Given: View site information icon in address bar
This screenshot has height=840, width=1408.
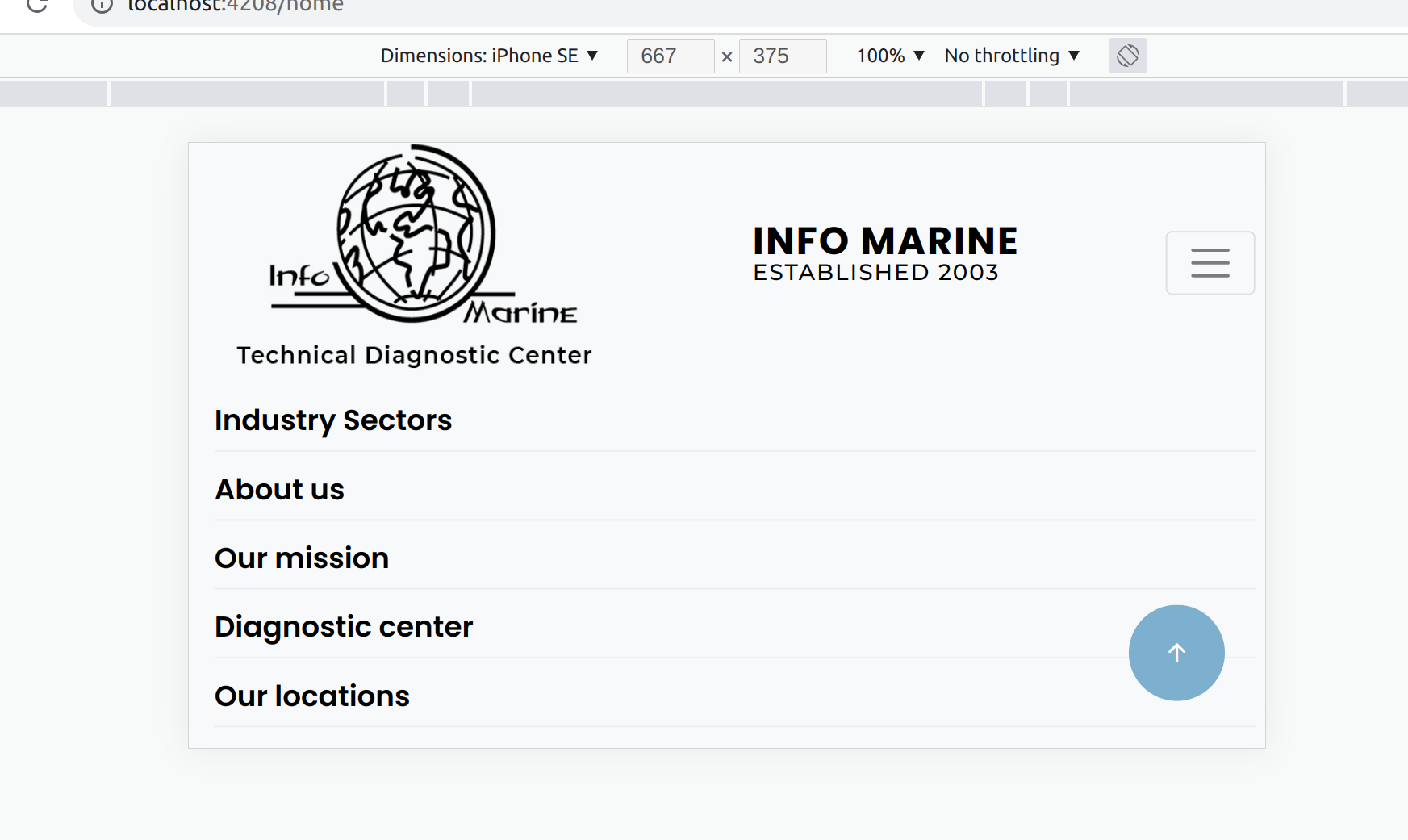Looking at the screenshot, I should coord(102,6).
